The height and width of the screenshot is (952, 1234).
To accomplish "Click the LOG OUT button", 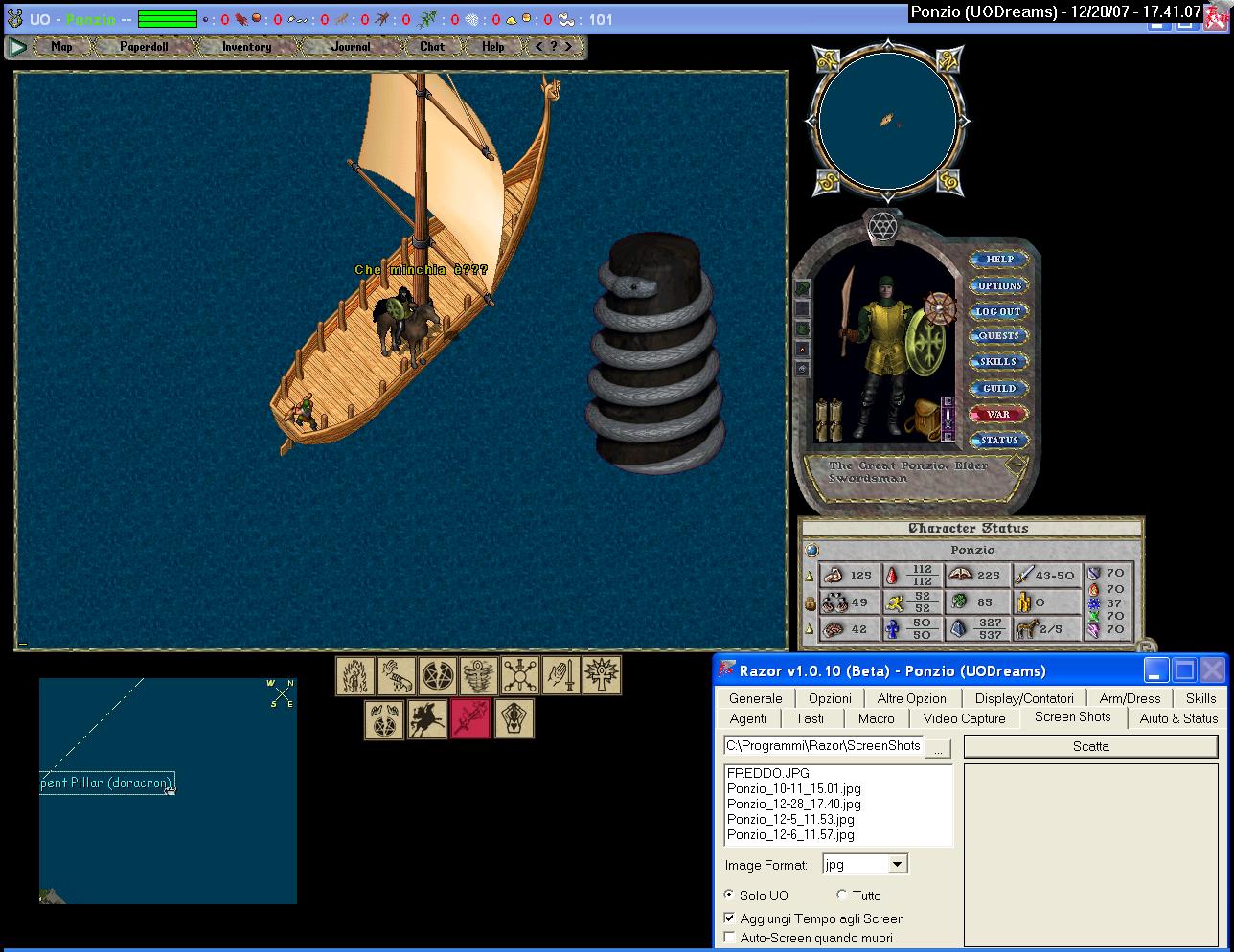I will (998, 311).
